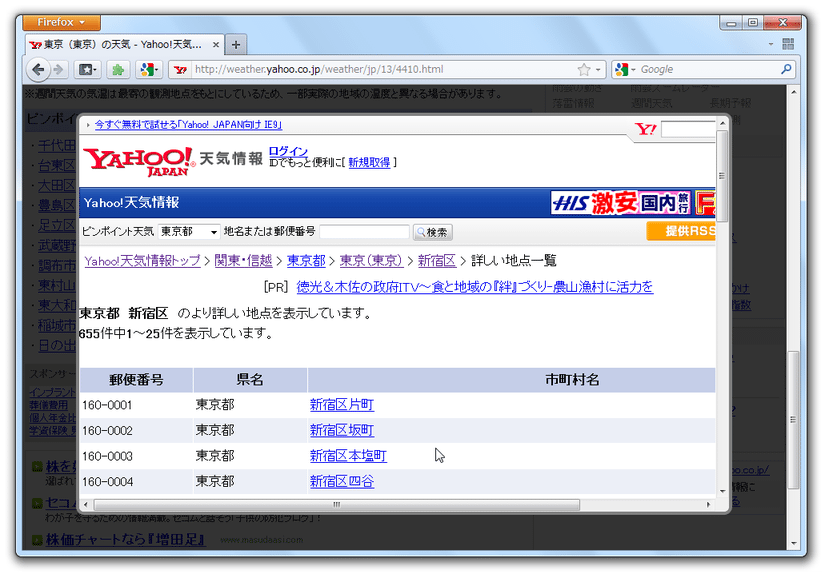The height and width of the screenshot is (574, 825).
Task: Click the popup horizontal scrollbar thumb
Action: coord(337,505)
